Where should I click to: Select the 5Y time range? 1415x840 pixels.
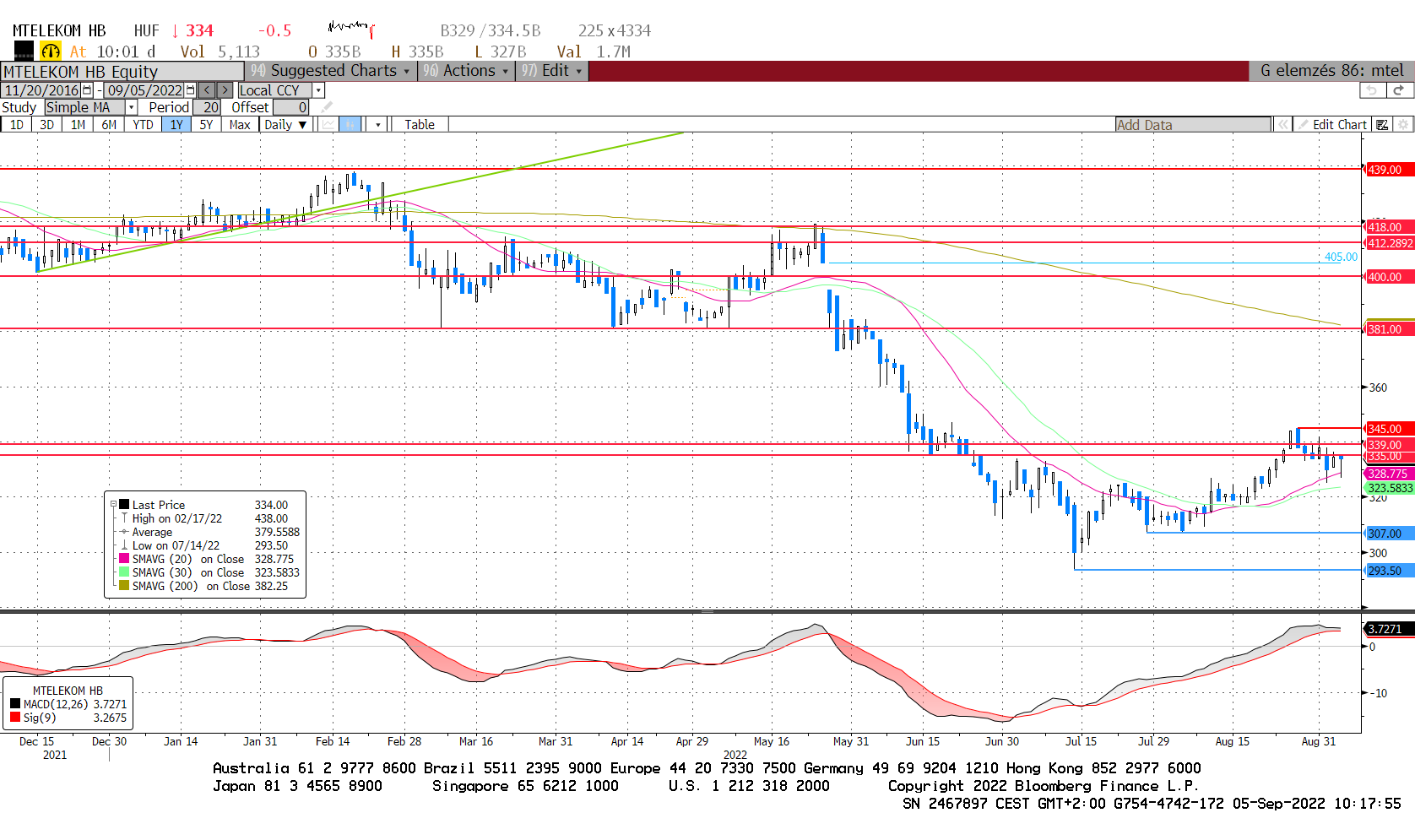[x=206, y=125]
